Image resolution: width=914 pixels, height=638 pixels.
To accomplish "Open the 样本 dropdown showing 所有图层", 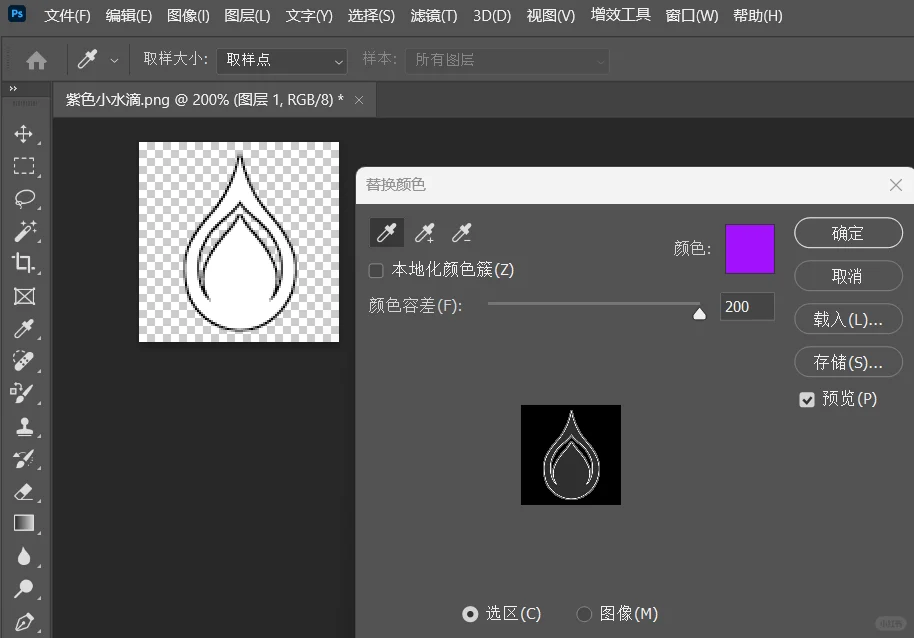I will click(x=506, y=61).
